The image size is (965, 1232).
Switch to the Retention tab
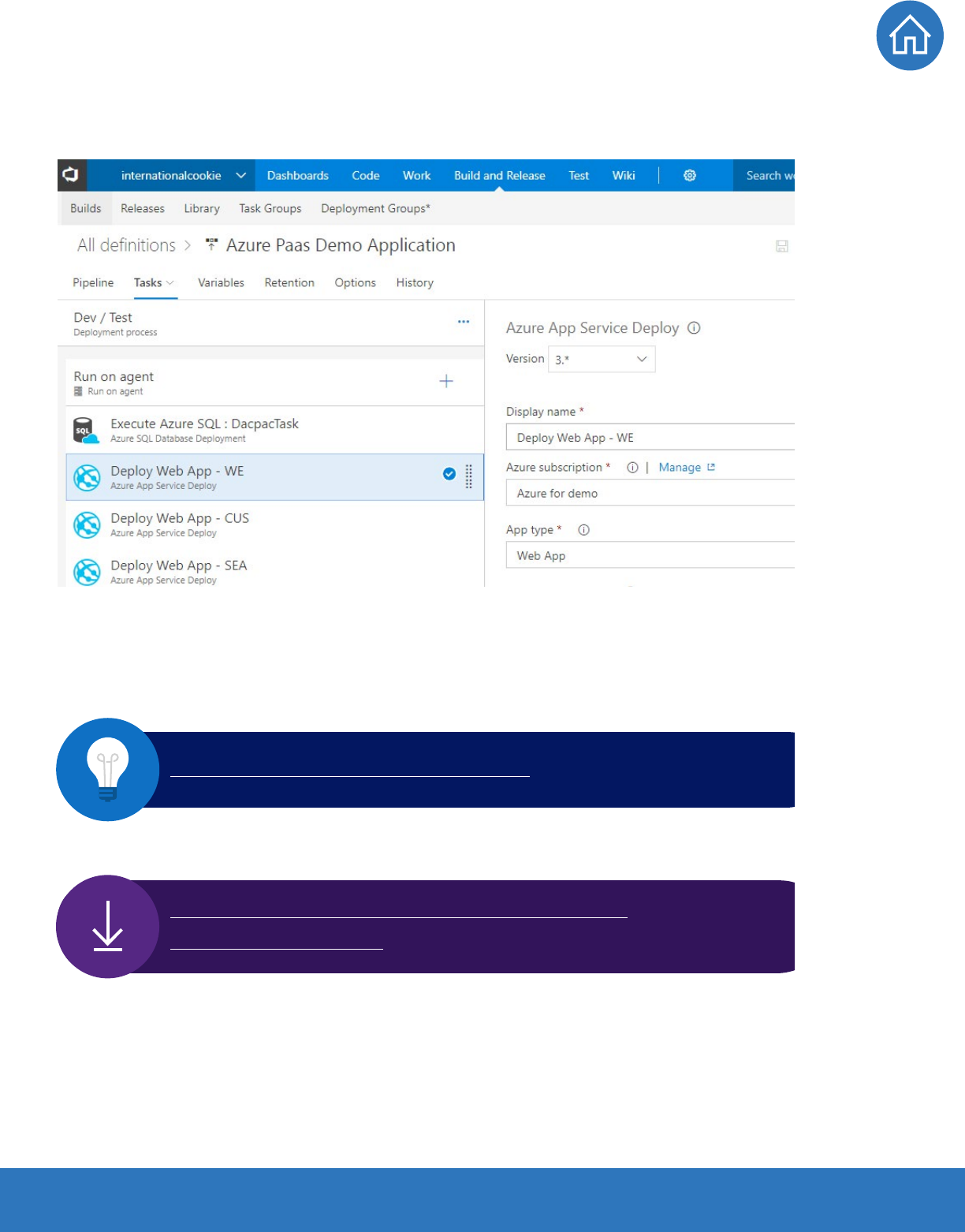click(x=289, y=283)
